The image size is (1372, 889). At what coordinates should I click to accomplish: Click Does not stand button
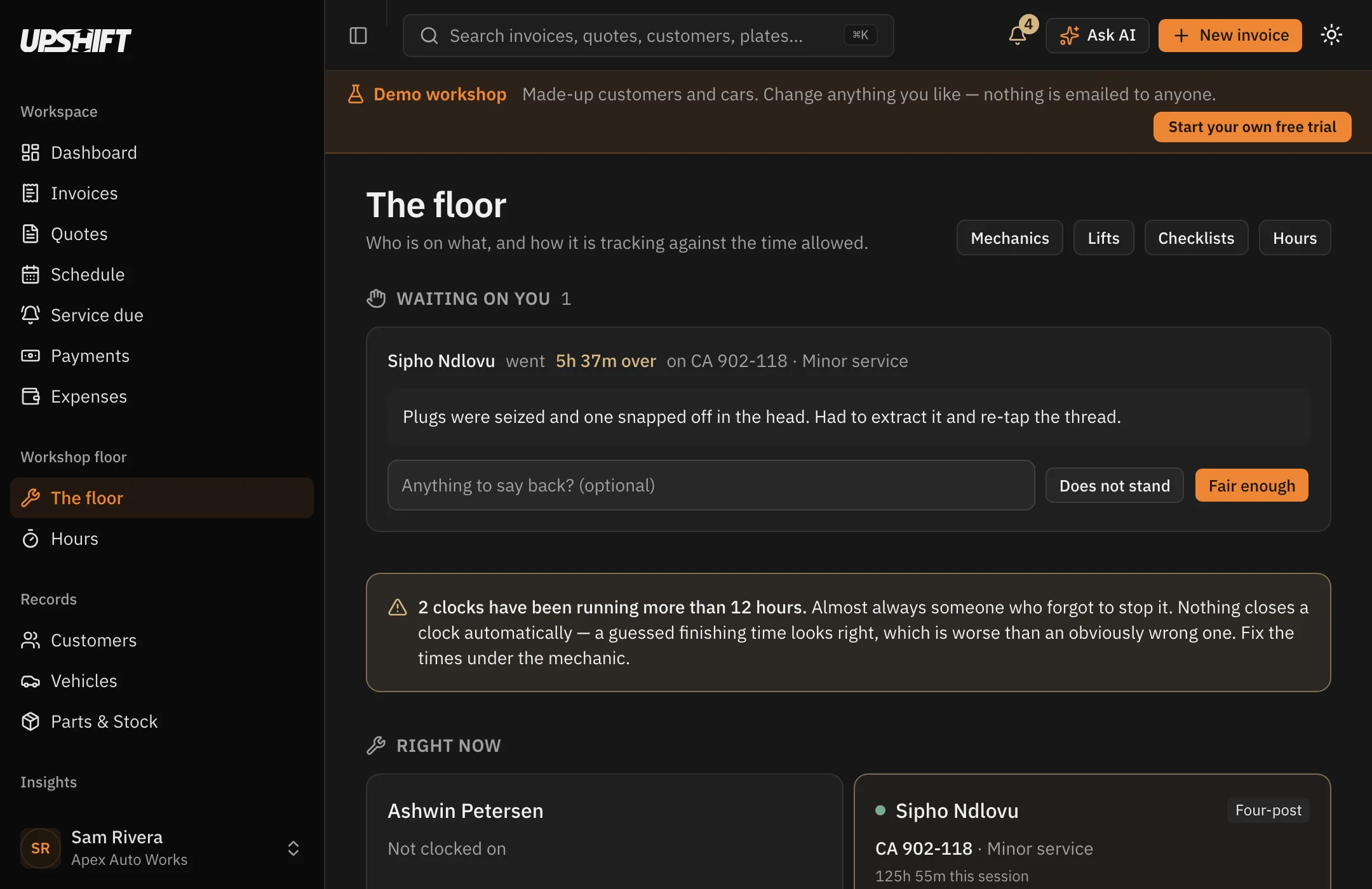tap(1115, 486)
